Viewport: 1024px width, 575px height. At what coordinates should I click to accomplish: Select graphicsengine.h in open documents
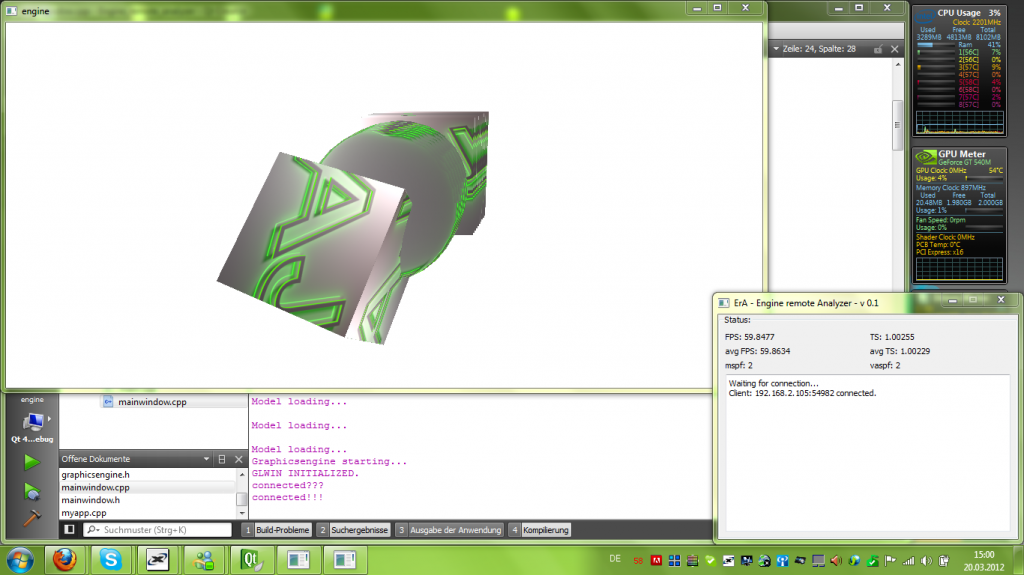pos(95,474)
